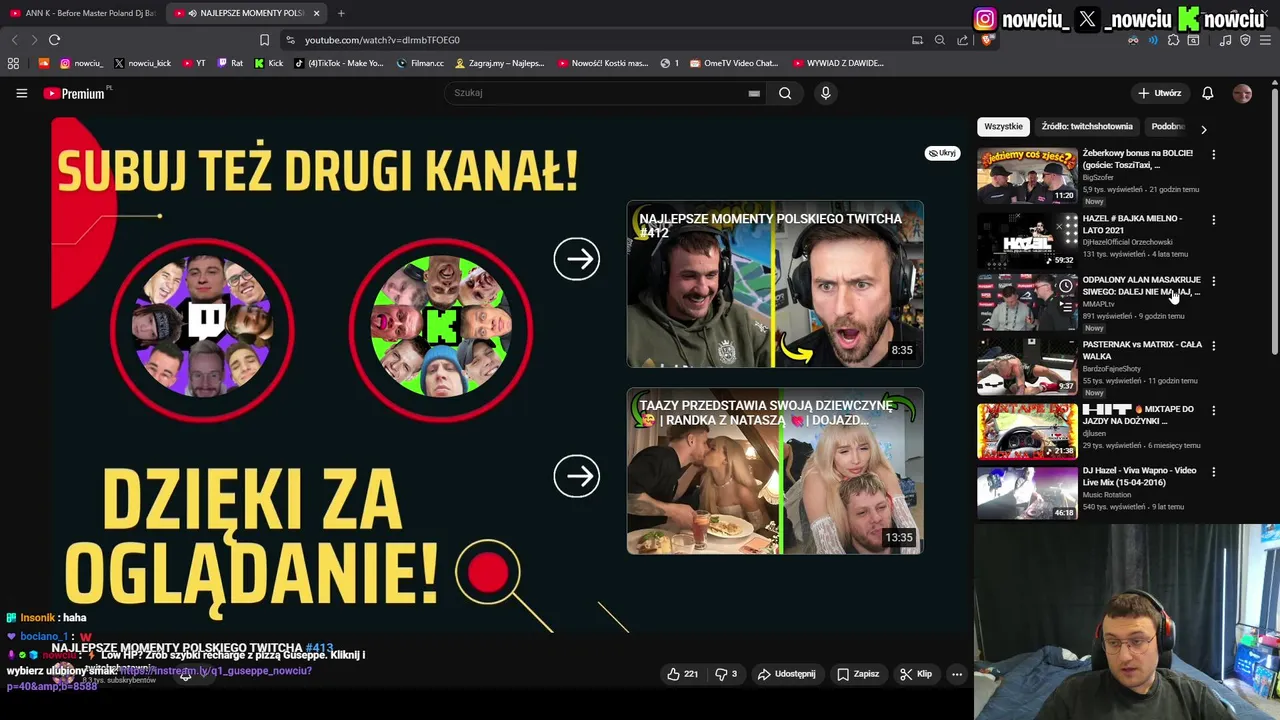Open OmeTV Video Chat bookmark
1280x720 pixels.
[733, 63]
